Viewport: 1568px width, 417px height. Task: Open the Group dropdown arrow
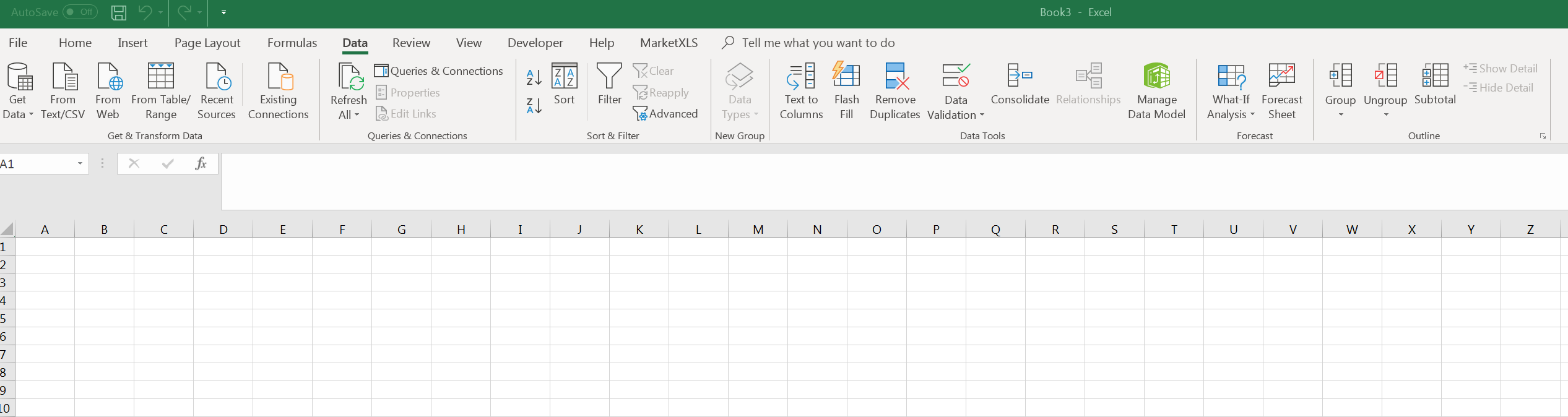[x=1341, y=114]
